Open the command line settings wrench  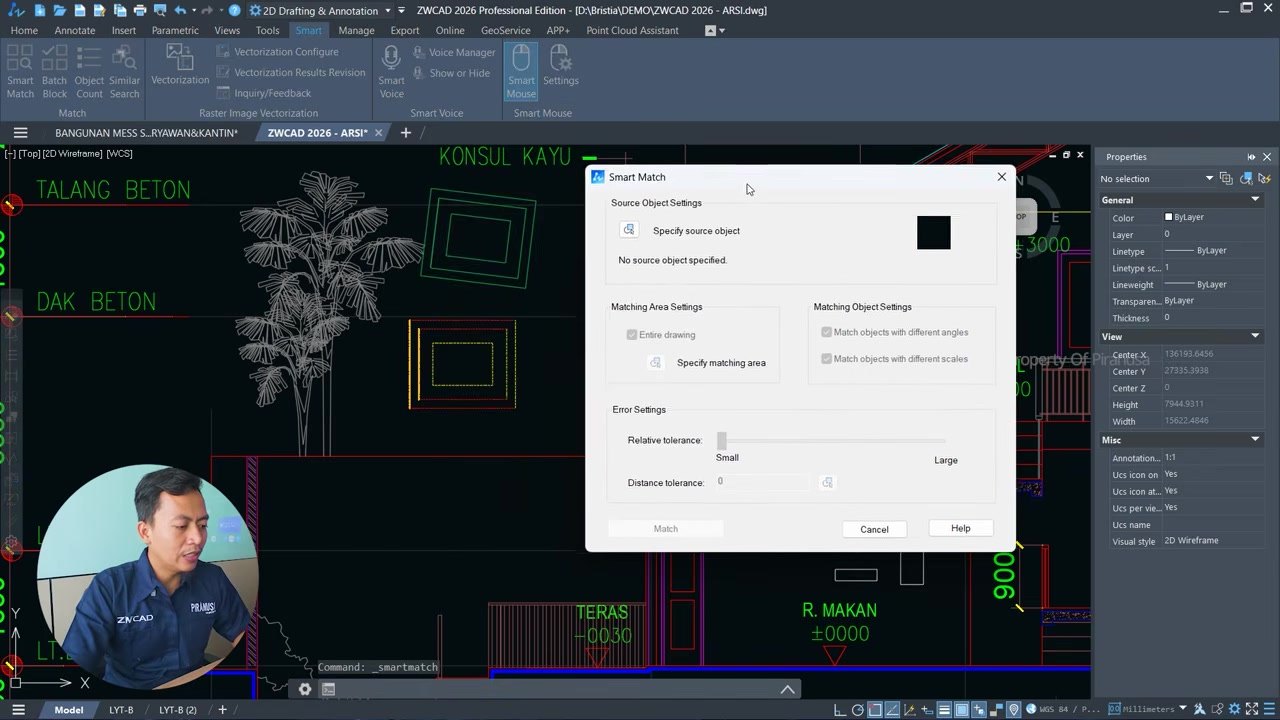coord(305,689)
